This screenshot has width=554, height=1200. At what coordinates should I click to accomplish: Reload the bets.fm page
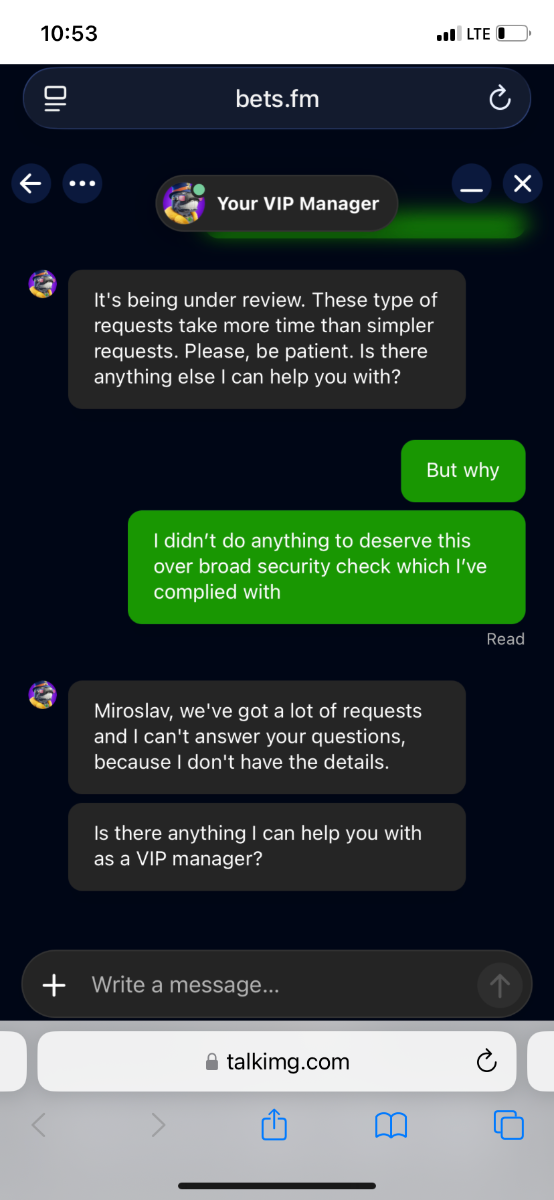pyautogui.click(x=498, y=98)
